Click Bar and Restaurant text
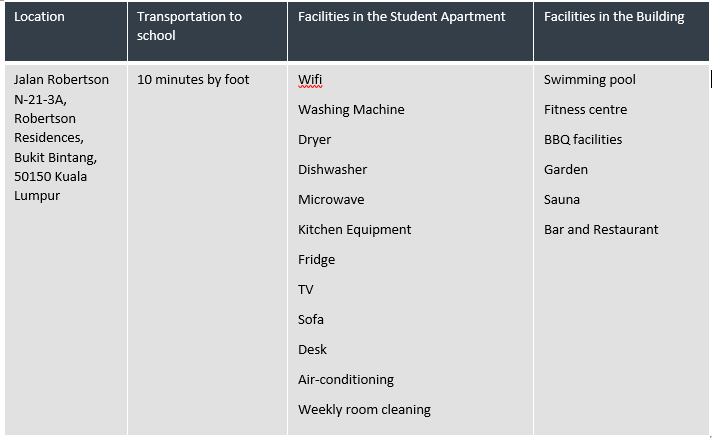712x438 pixels. [x=601, y=229]
